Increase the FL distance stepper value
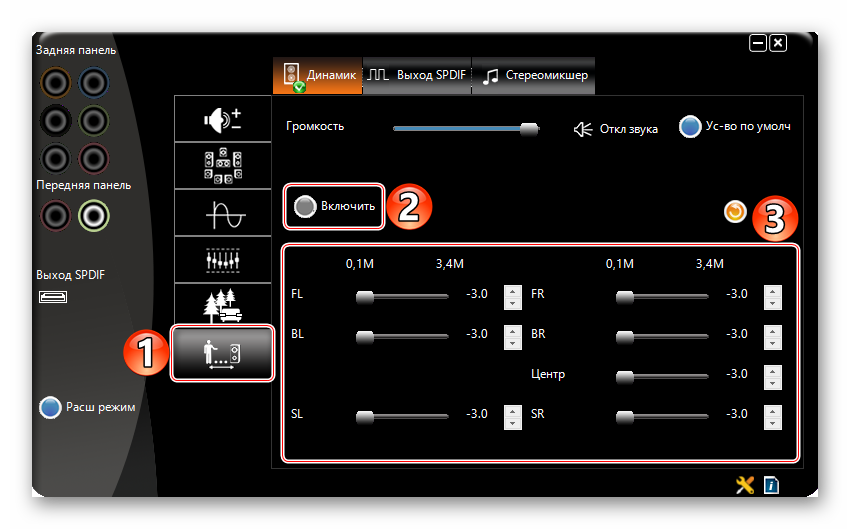This screenshot has height=529, width=850. point(512,291)
